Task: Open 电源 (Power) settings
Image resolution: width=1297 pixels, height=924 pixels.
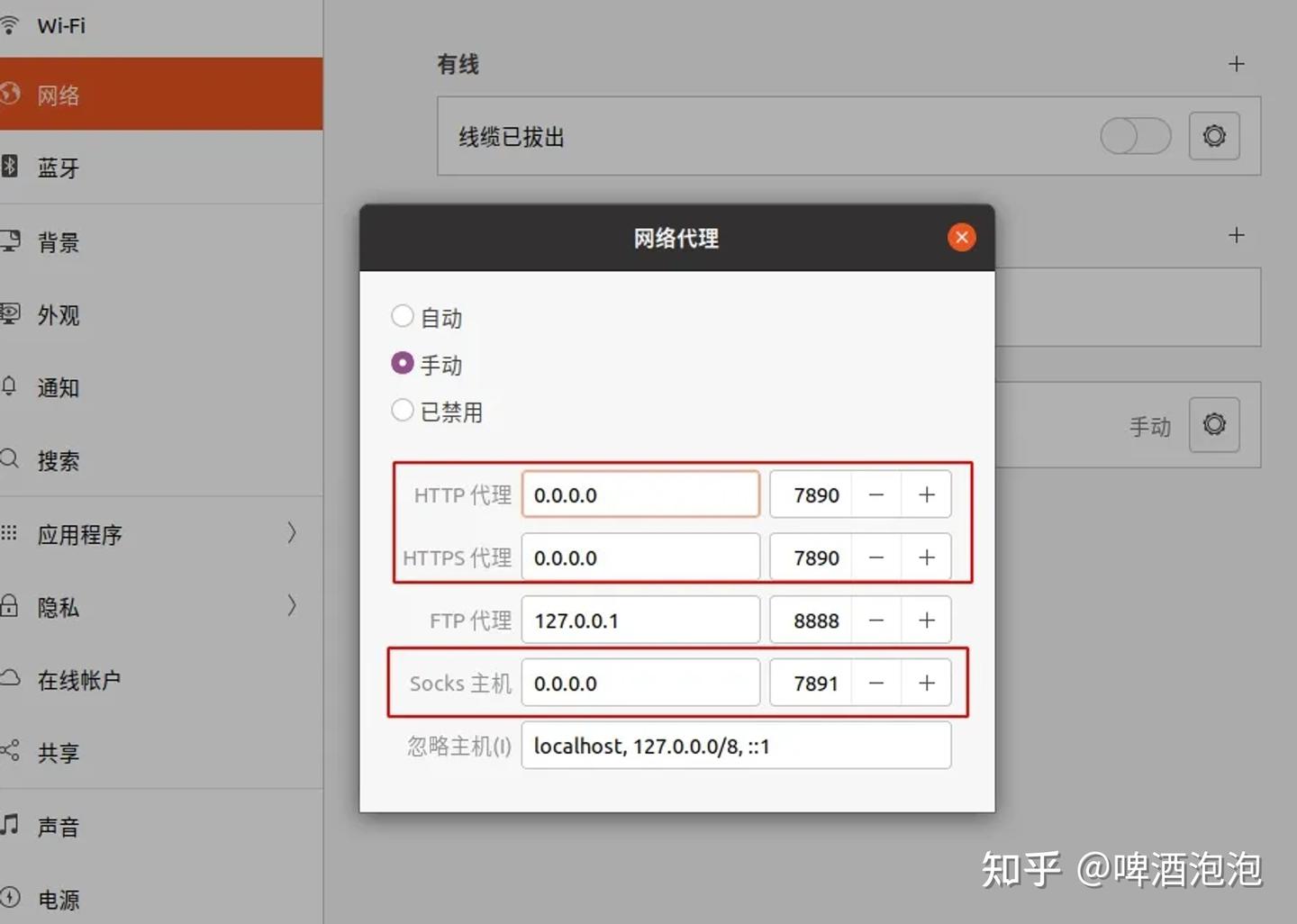Action: tap(59, 899)
